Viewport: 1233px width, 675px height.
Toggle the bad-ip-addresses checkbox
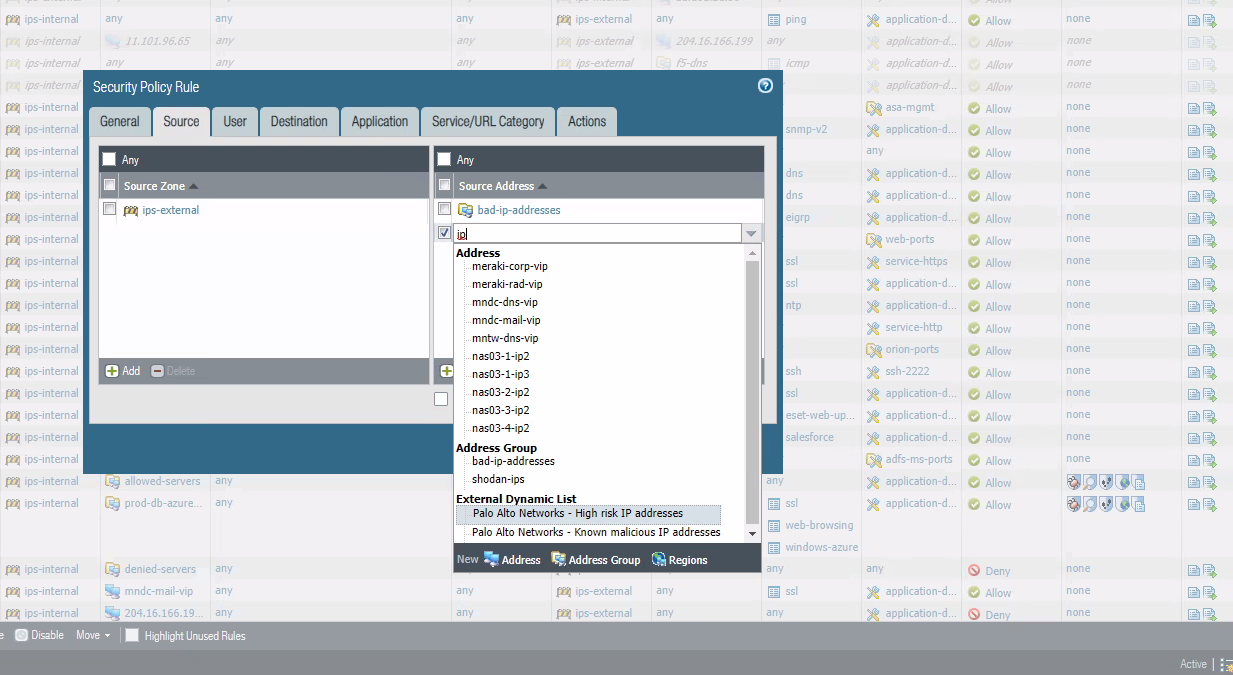(x=444, y=209)
